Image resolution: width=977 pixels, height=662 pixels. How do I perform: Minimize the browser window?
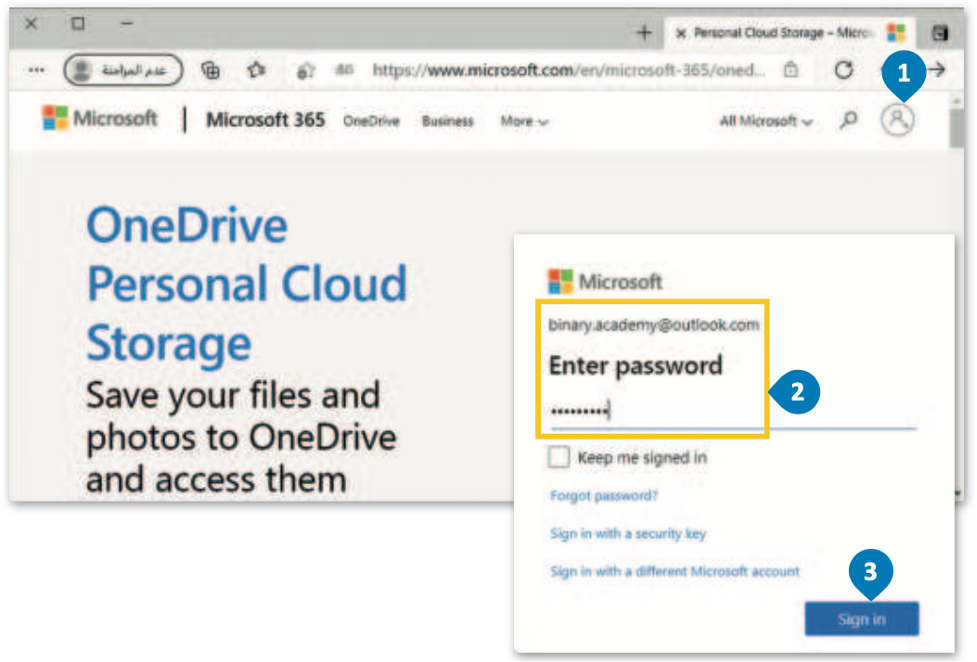tap(127, 24)
